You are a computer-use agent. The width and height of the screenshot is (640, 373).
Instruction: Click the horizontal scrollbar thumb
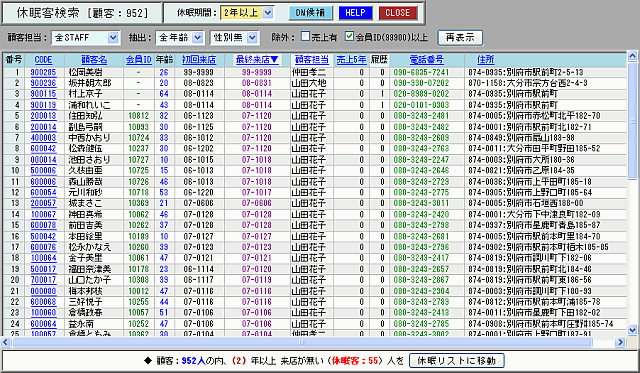coord(302,342)
